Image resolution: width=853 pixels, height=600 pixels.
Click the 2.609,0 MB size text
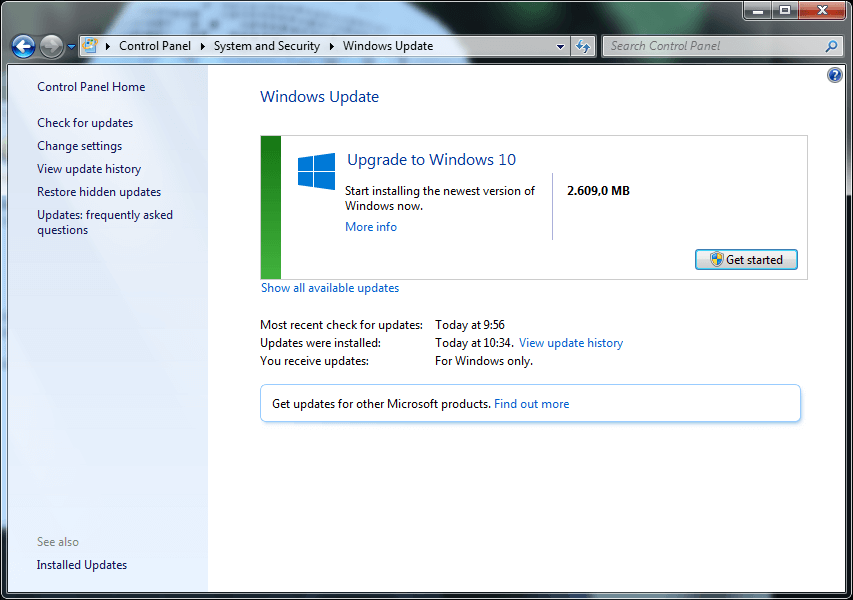pyautogui.click(x=598, y=191)
